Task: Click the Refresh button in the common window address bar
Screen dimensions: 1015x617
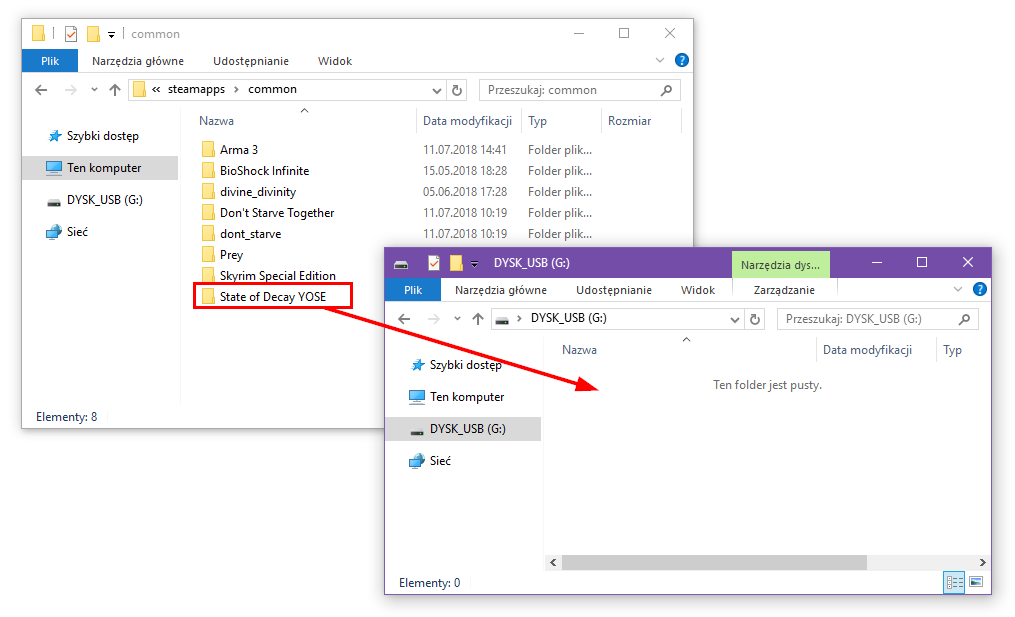Action: (458, 90)
